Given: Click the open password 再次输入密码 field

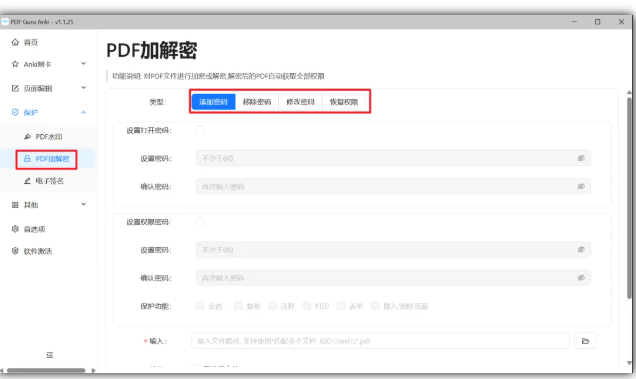Looking at the screenshot, I should coord(393,187).
